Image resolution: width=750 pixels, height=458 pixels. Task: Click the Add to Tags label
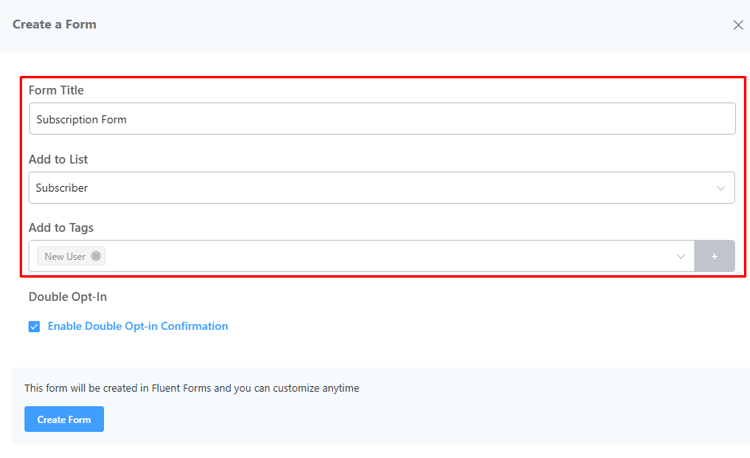(x=61, y=228)
